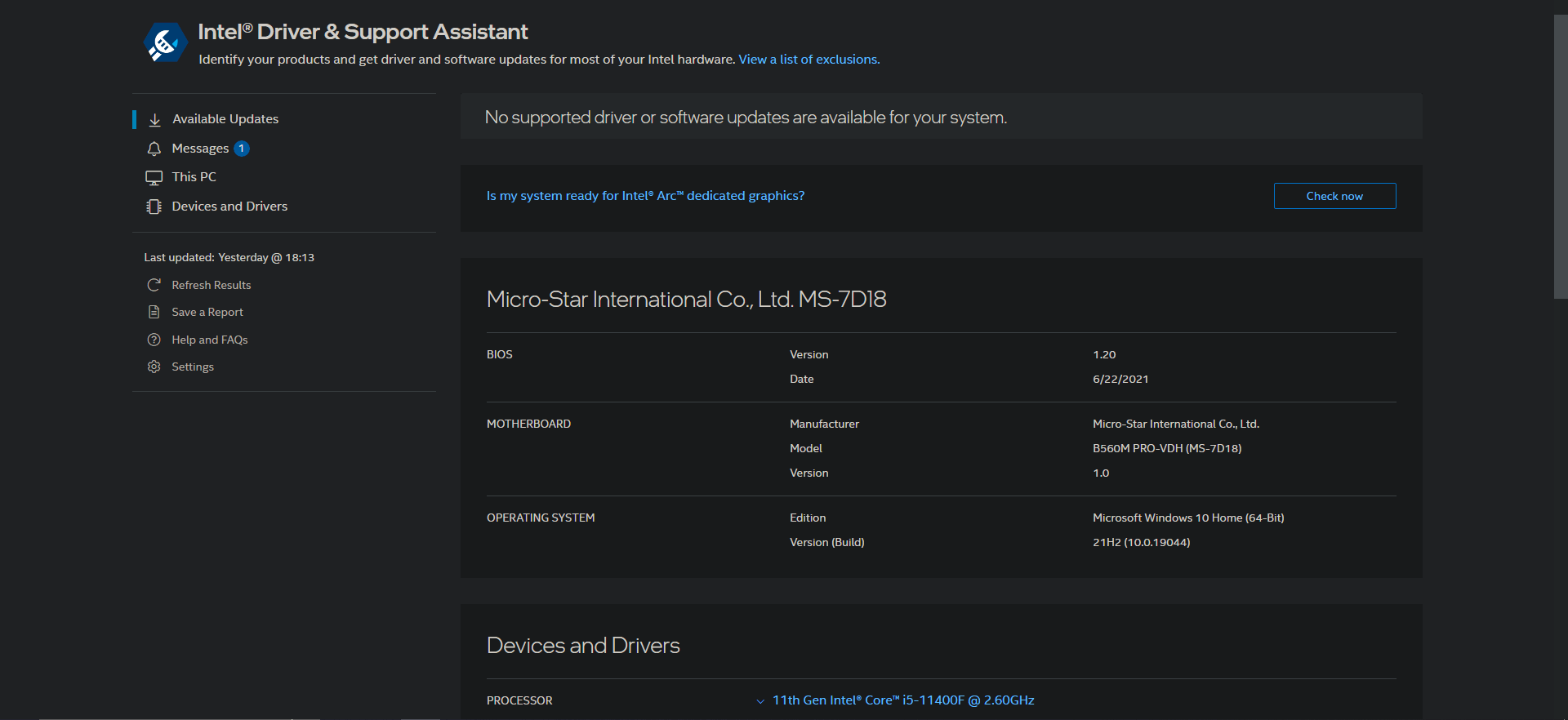
Task: Select Devices and Drivers in sidebar
Action: click(229, 207)
